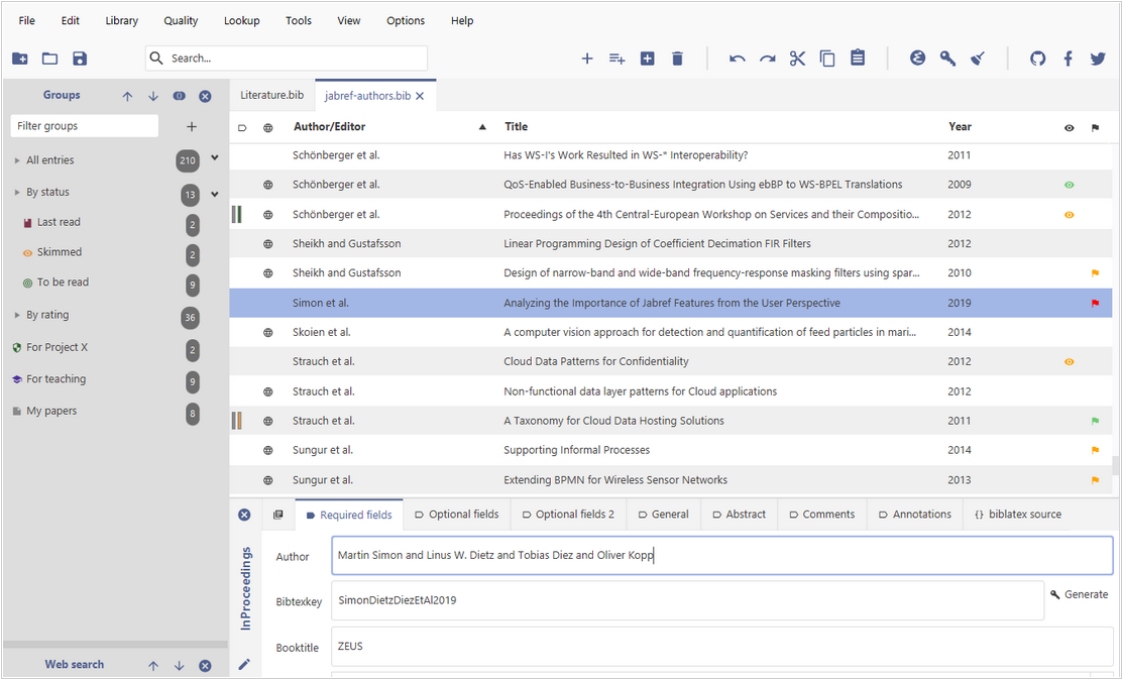Add new entry with the plus icon
This screenshot has width=1122, height=679.
point(587,59)
